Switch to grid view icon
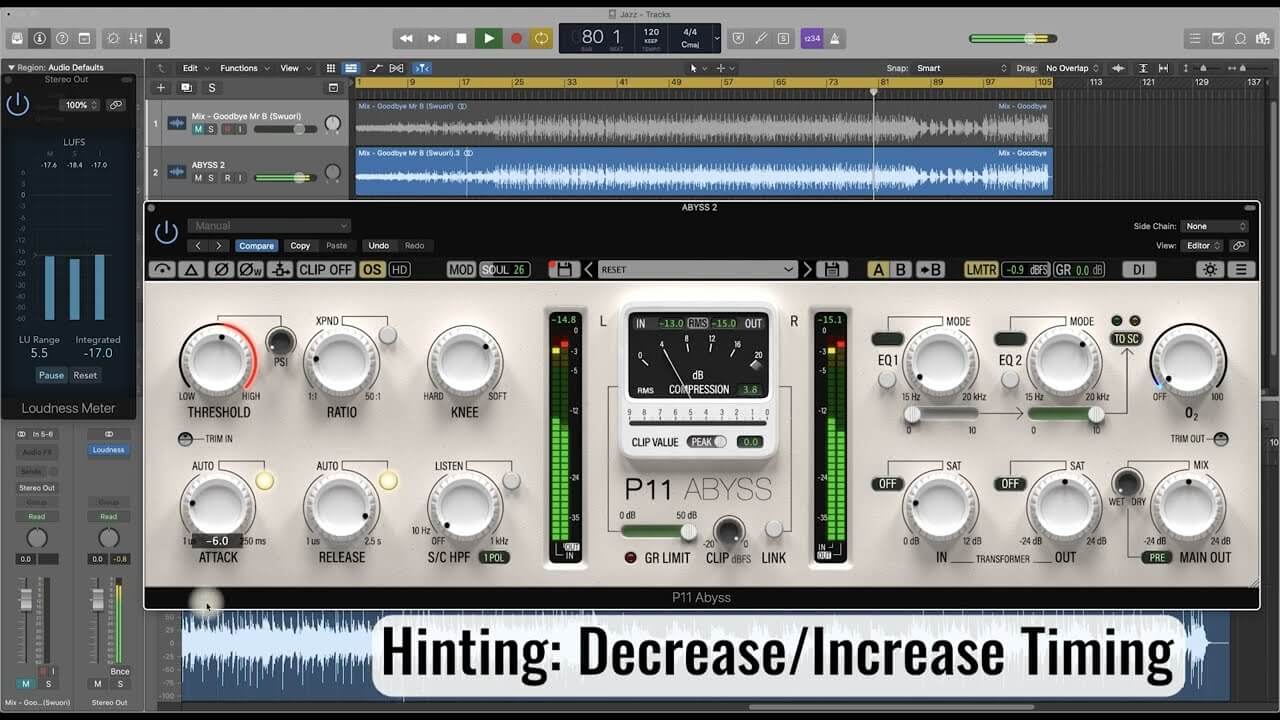 [x=331, y=68]
